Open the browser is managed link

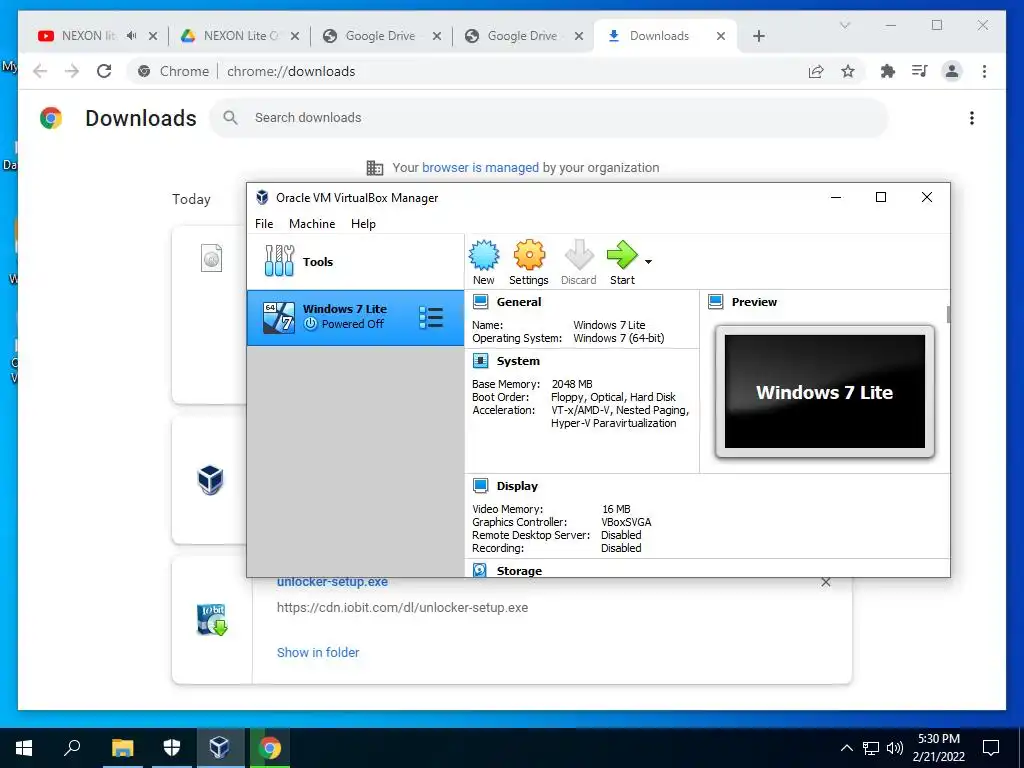coord(480,168)
